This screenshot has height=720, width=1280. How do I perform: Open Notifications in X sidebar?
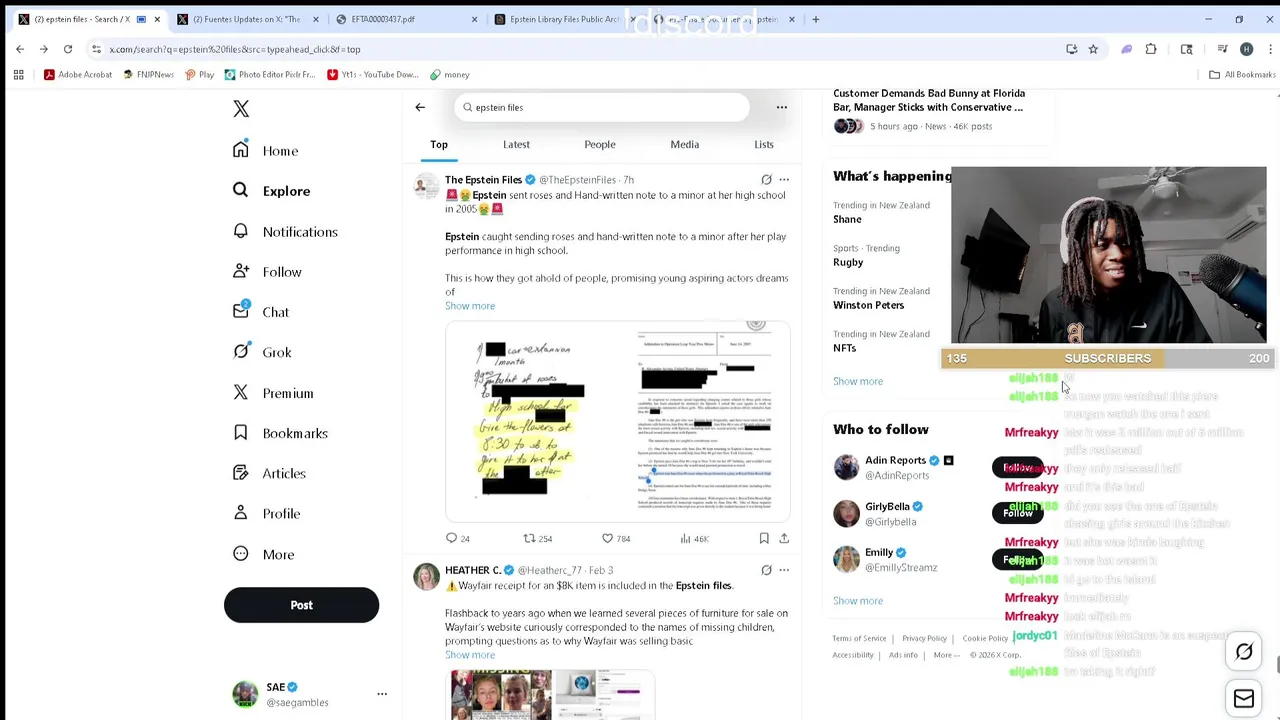286,232
